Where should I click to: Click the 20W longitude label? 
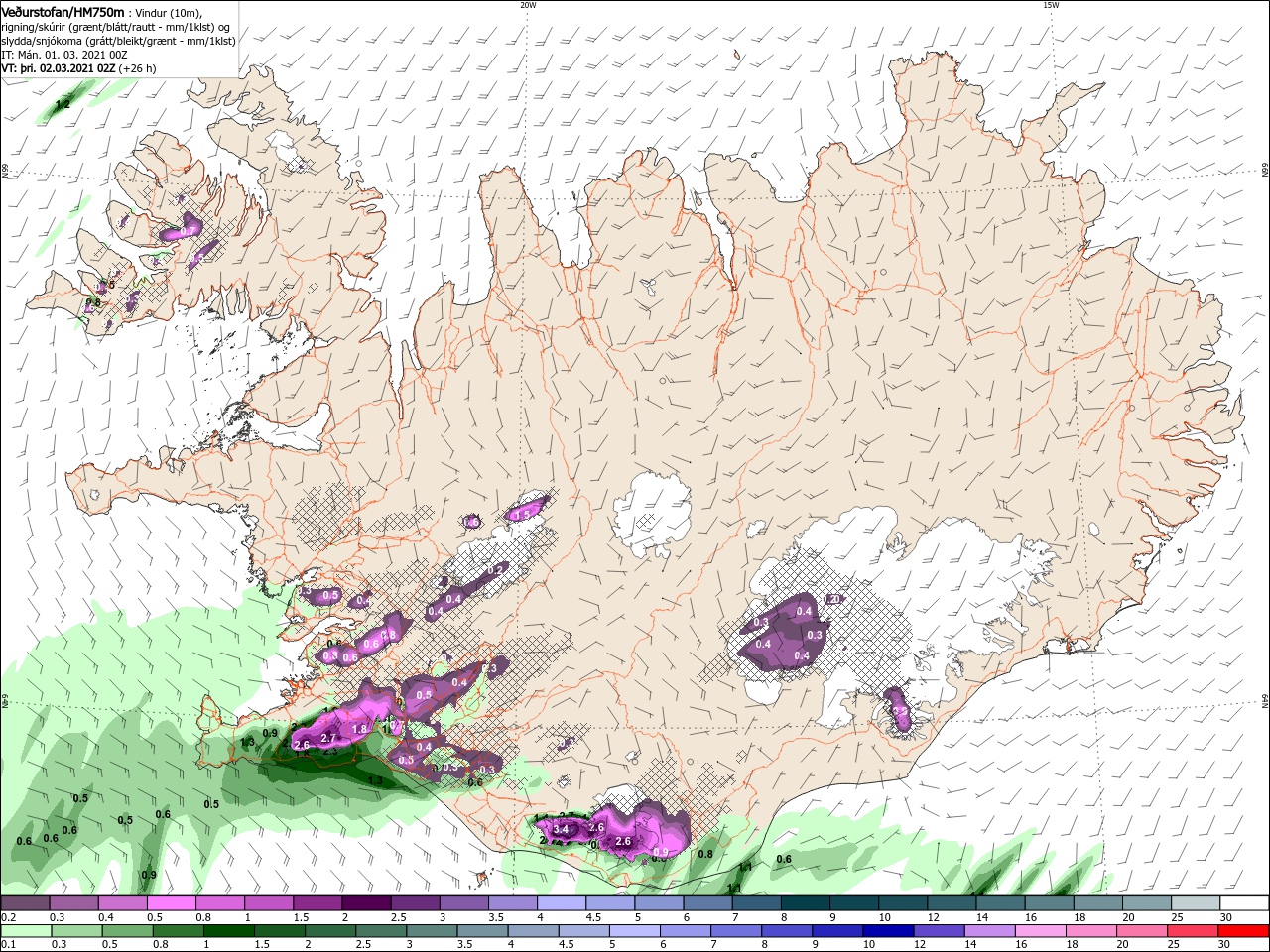[x=528, y=5]
